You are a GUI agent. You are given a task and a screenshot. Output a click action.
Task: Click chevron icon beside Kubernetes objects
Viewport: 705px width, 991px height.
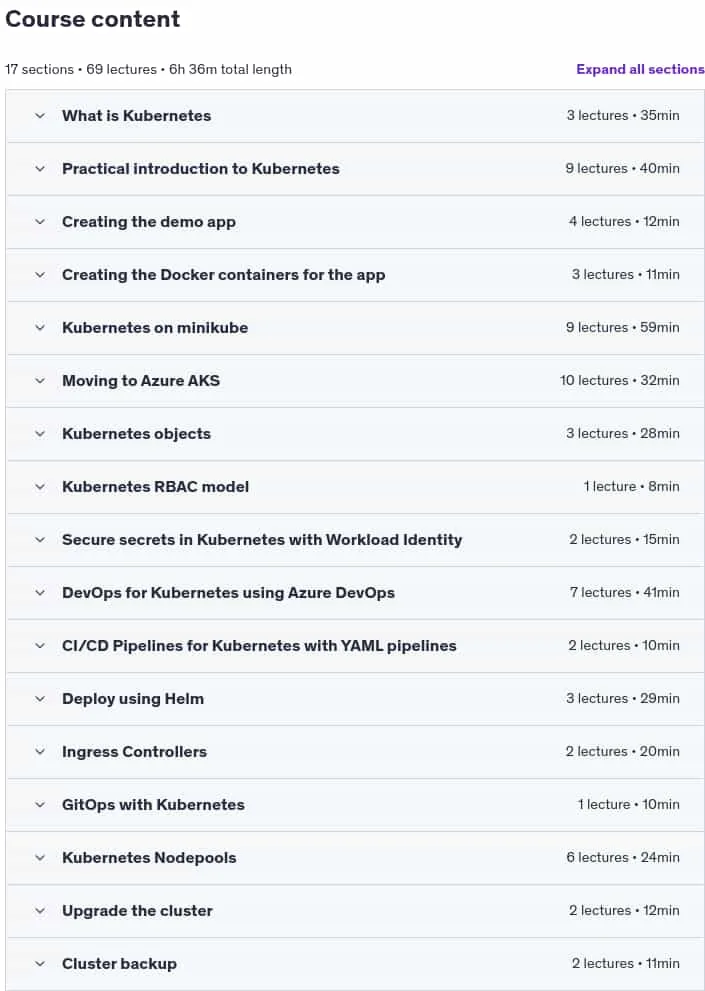click(40, 434)
